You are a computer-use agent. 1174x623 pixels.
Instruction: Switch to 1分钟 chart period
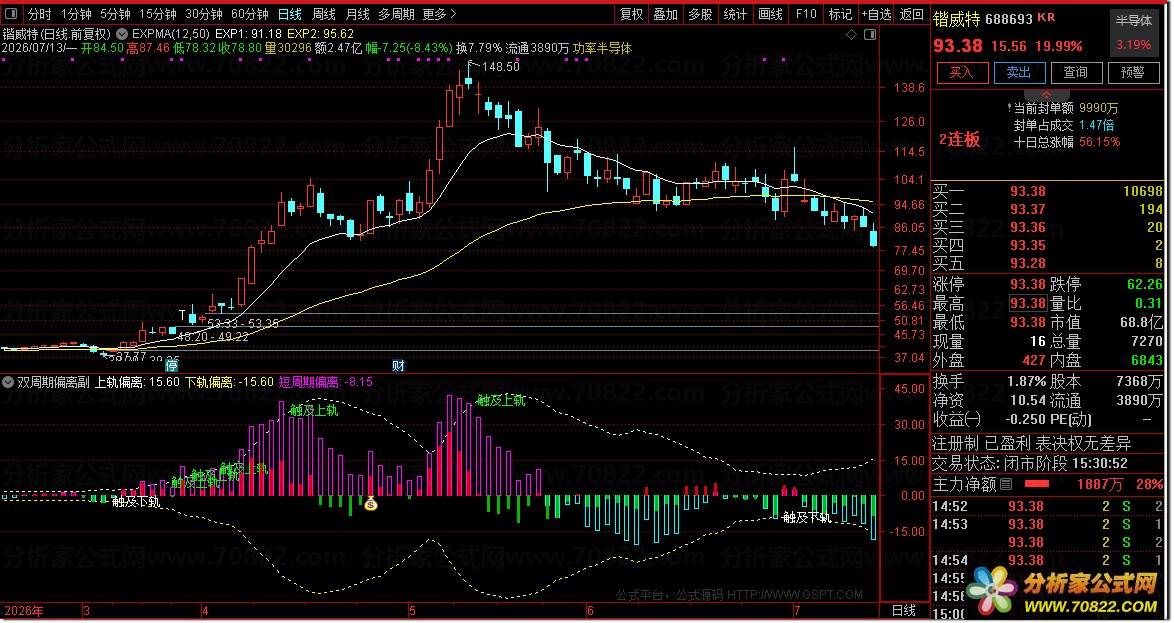pyautogui.click(x=76, y=13)
